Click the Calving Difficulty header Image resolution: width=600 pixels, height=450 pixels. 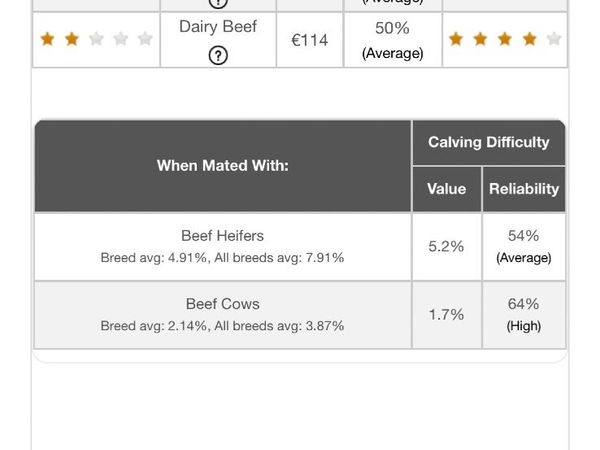[488, 142]
